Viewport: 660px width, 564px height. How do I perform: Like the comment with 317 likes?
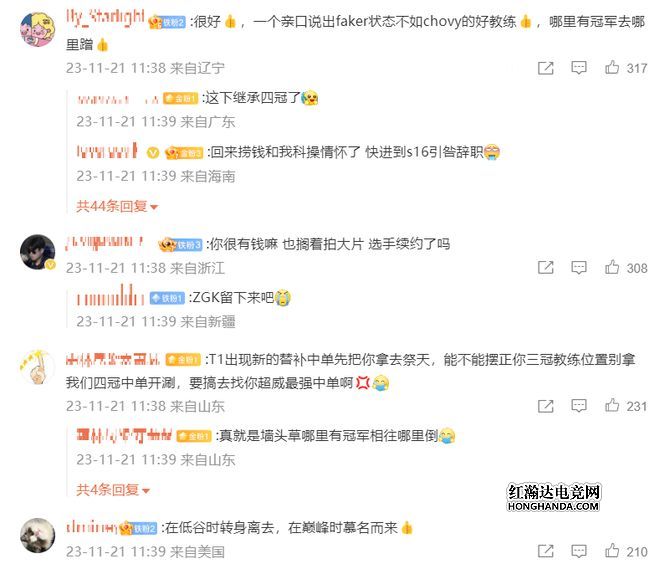(x=612, y=67)
